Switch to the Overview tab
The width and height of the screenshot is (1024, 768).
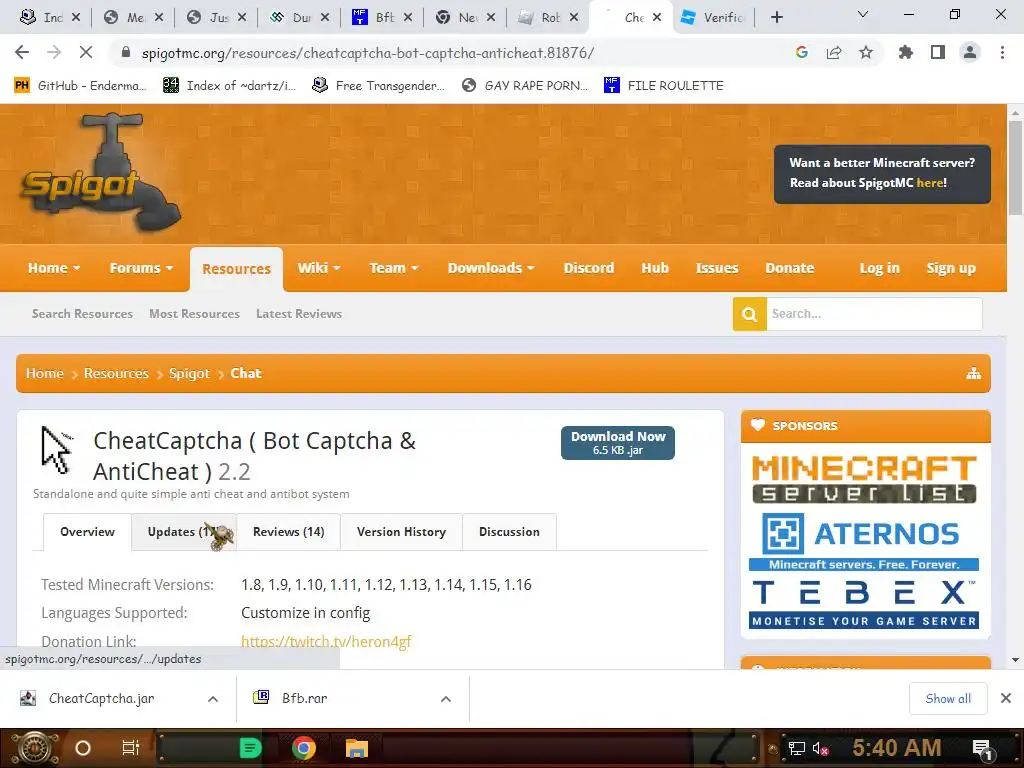click(x=88, y=532)
